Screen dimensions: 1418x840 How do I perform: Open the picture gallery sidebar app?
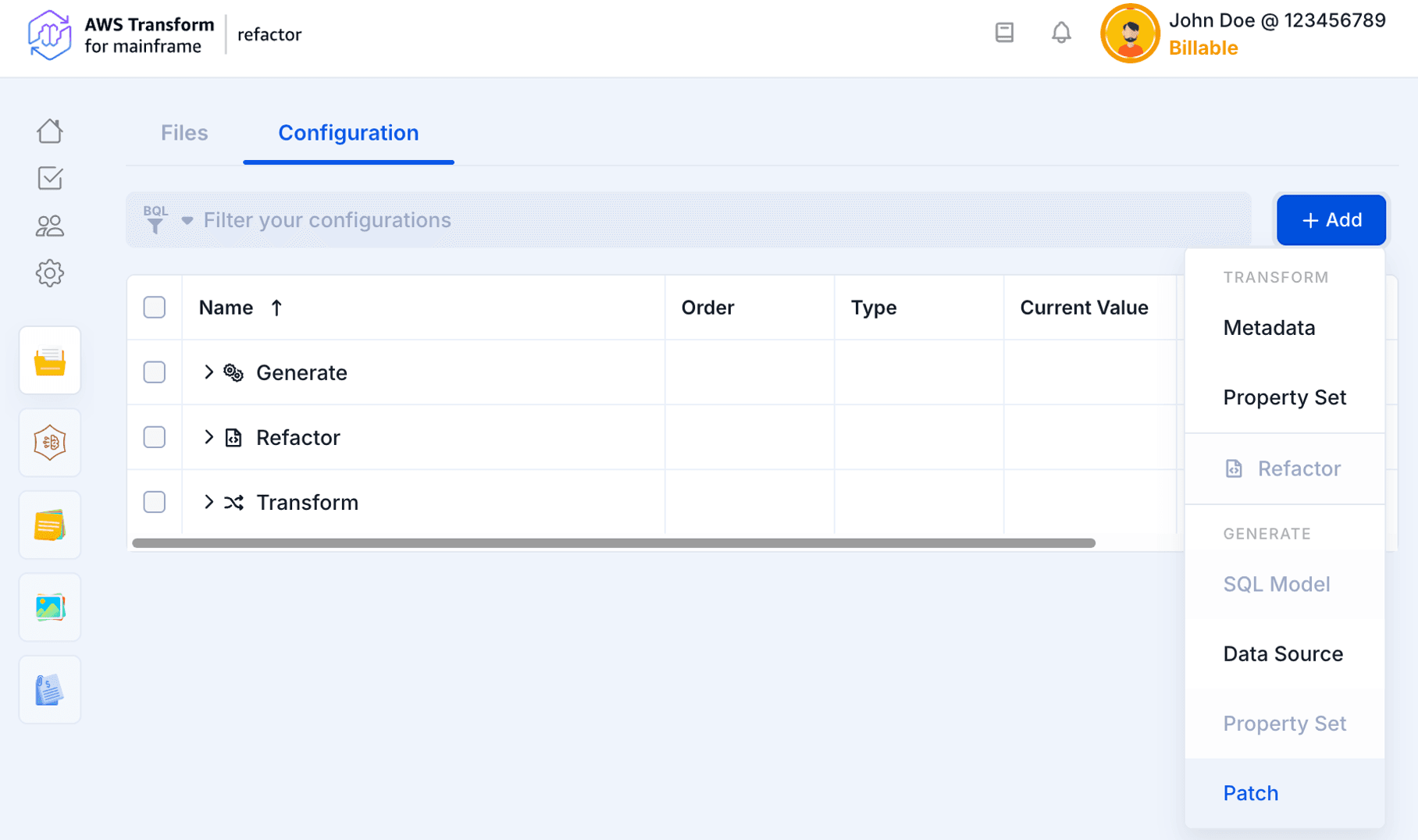(50, 607)
